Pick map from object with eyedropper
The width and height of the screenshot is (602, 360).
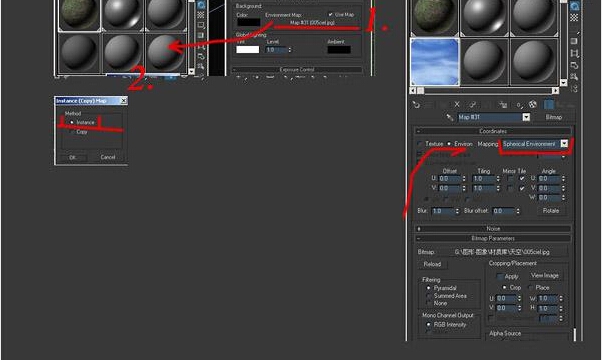pos(450,117)
